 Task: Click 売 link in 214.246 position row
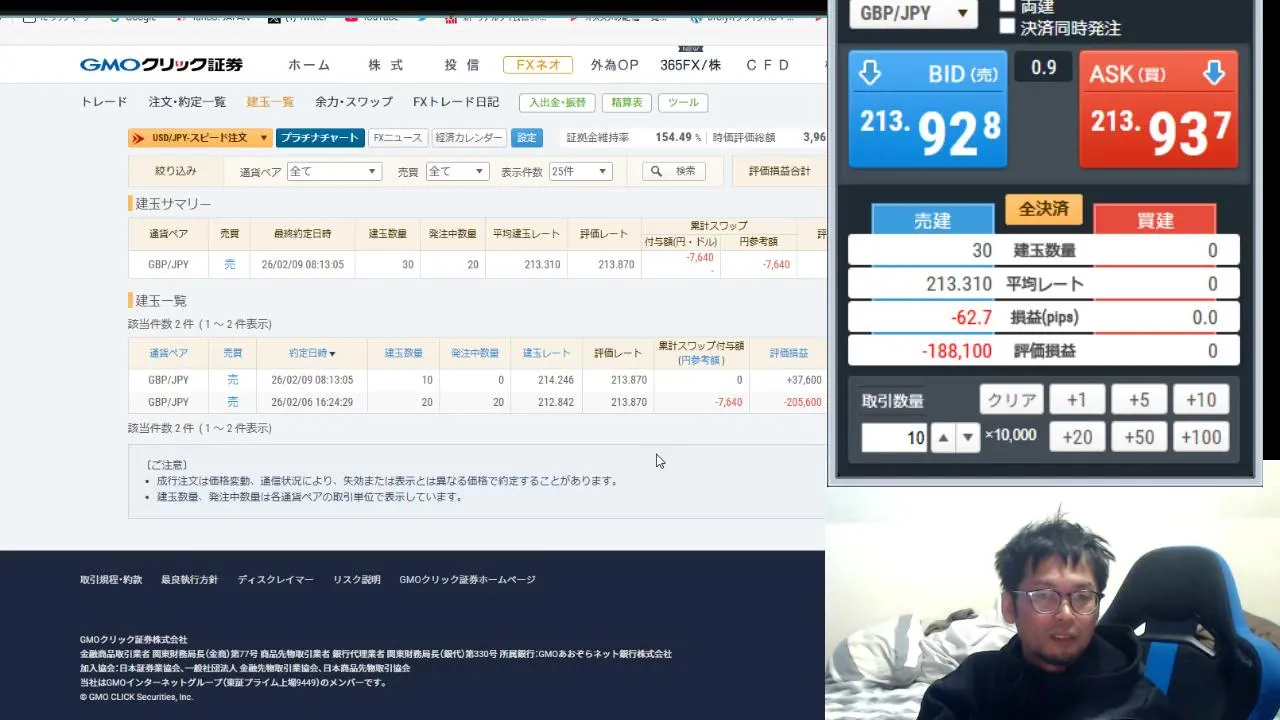(233, 380)
